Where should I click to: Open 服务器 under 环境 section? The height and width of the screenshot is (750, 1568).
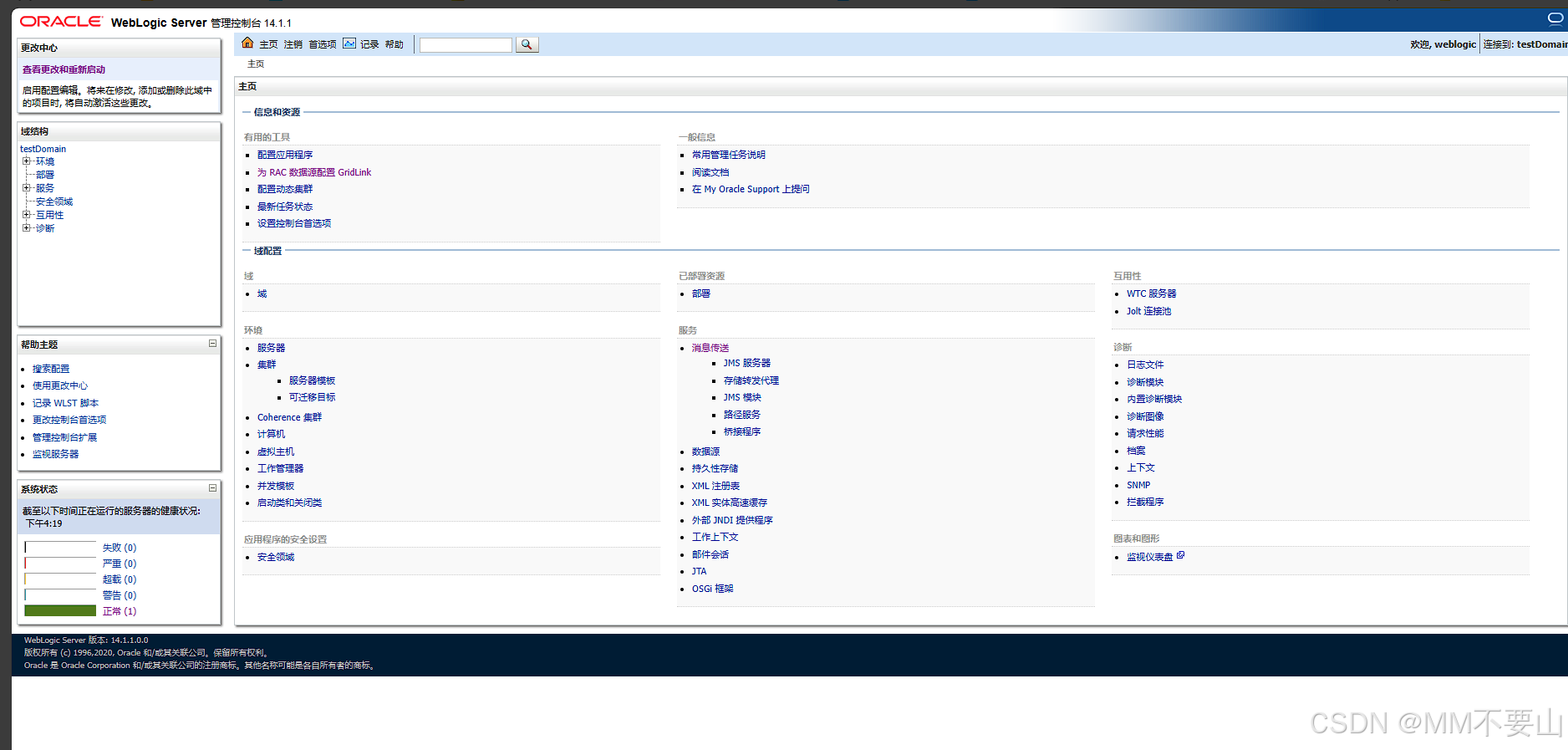coord(271,348)
